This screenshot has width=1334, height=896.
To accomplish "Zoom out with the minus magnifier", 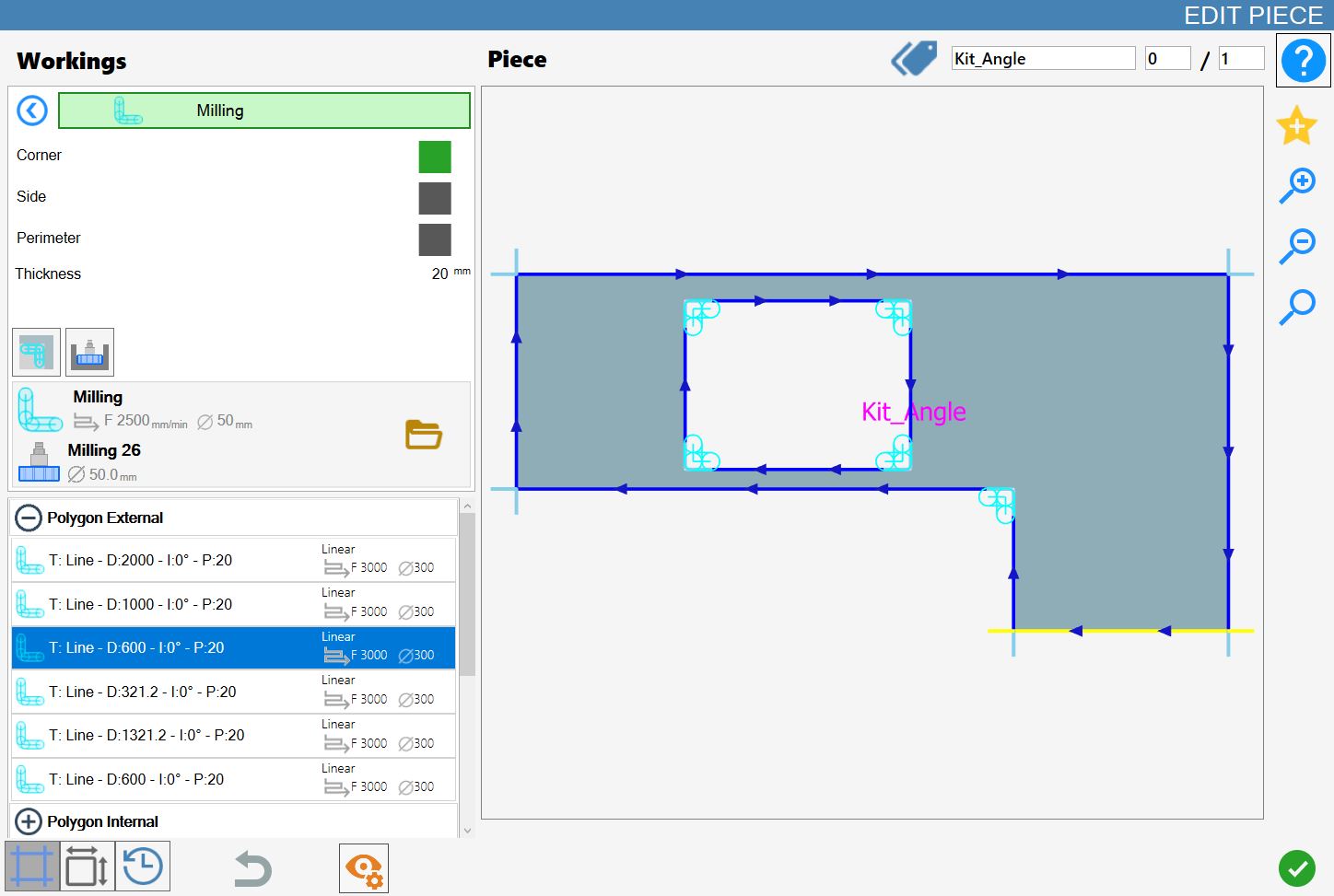I will coord(1297,246).
